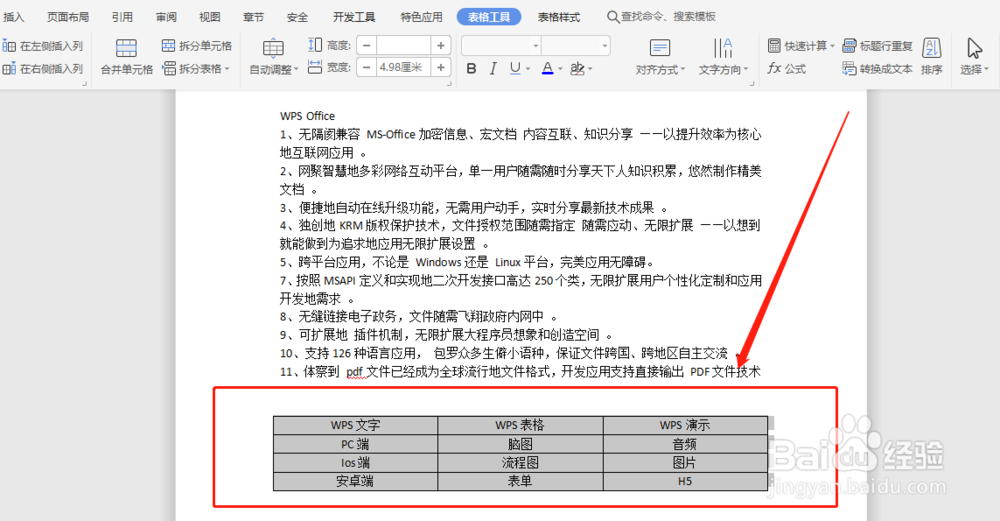Expand the Split Table (拆分表格) dropdown arrow
Image resolution: width=1000 pixels, height=521 pixels.
pyautogui.click(x=227, y=69)
